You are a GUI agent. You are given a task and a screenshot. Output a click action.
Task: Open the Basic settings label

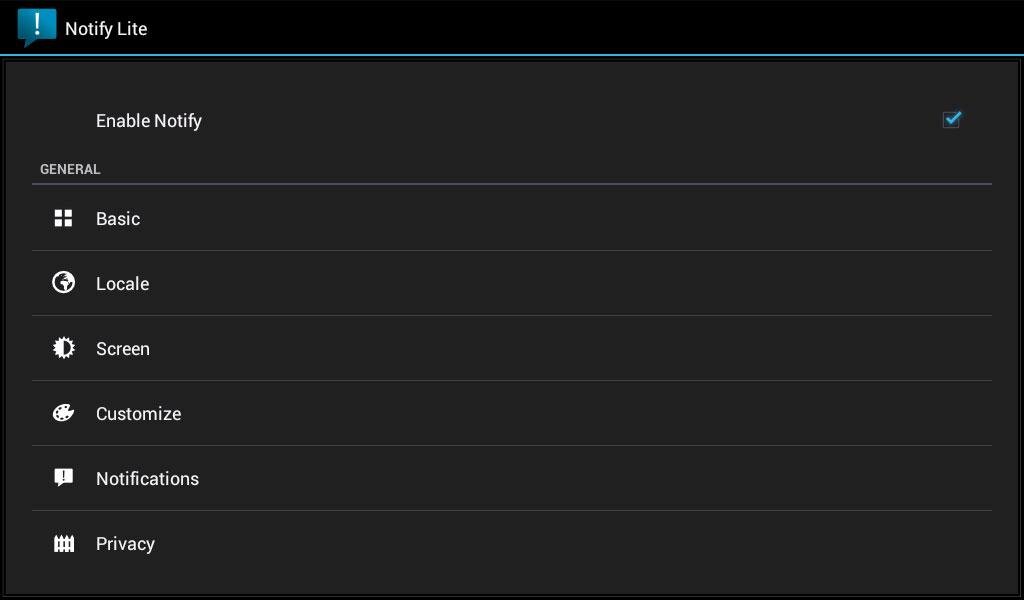[118, 219]
